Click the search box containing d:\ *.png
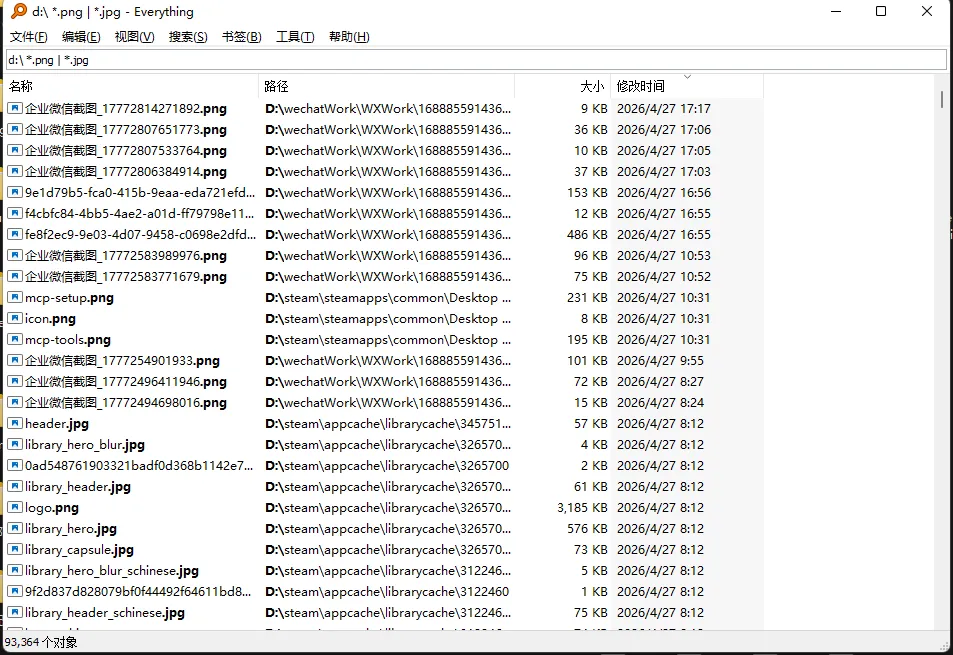Image resolution: width=953 pixels, height=655 pixels. 476,60
